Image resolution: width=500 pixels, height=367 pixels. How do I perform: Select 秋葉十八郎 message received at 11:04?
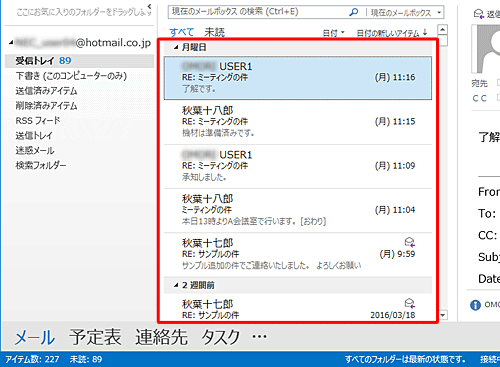298,210
